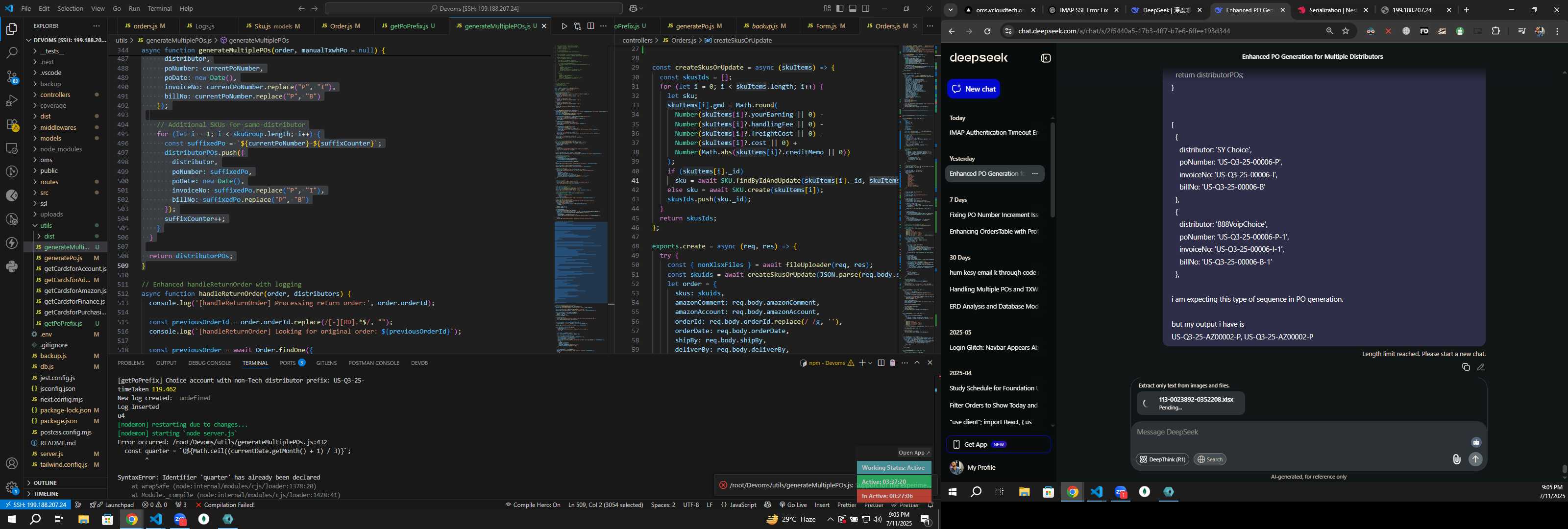Expand the models folder
The height and width of the screenshot is (529, 1568).
[66, 139]
